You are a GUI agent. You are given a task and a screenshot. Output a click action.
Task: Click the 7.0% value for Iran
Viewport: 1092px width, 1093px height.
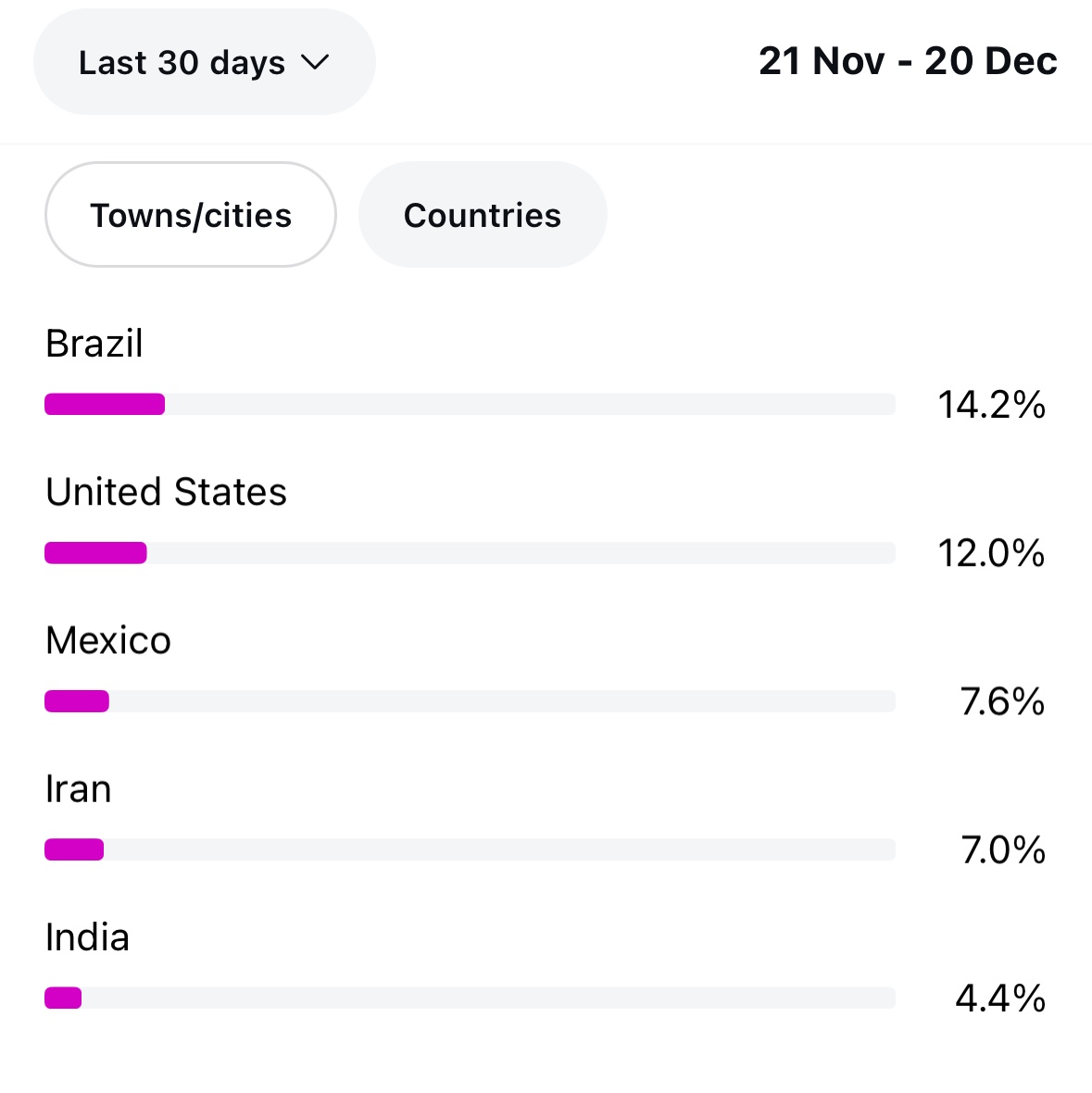pos(1002,850)
